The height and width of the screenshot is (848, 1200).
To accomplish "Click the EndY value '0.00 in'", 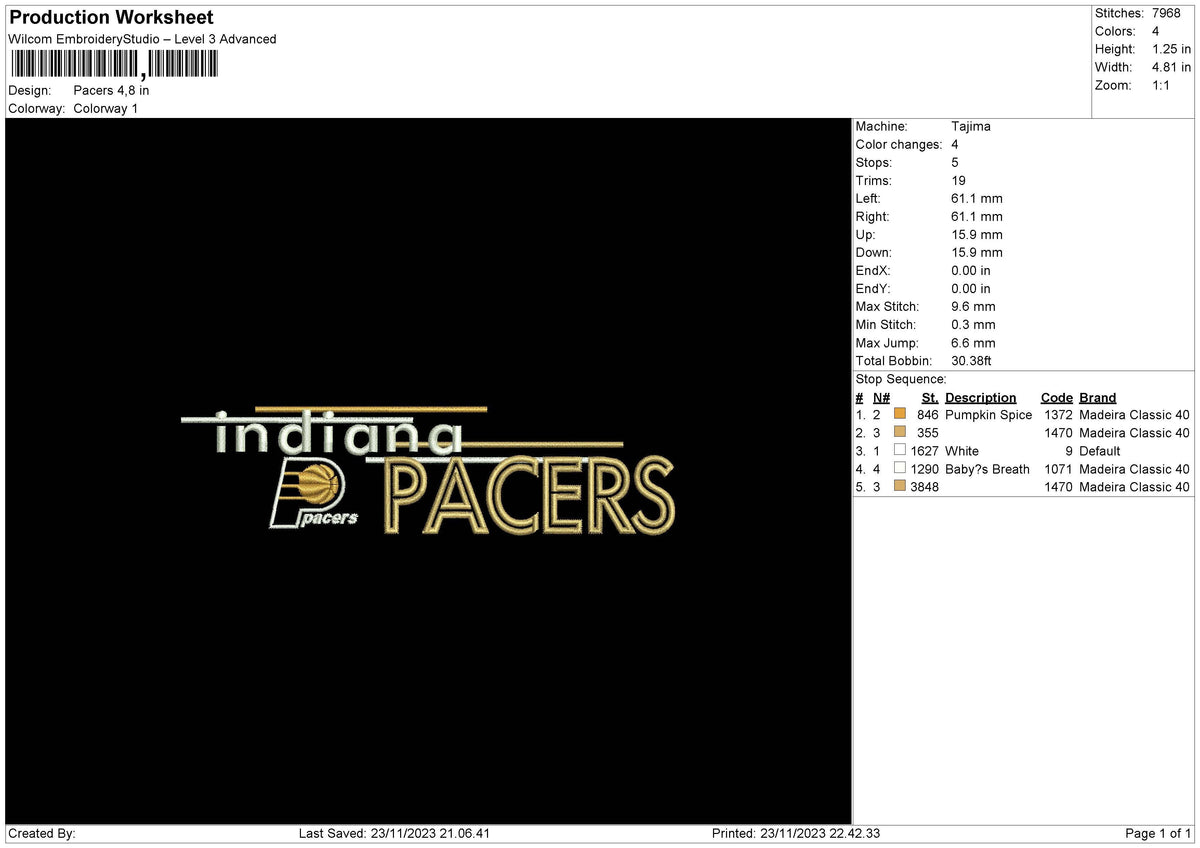I will pyautogui.click(x=971, y=289).
